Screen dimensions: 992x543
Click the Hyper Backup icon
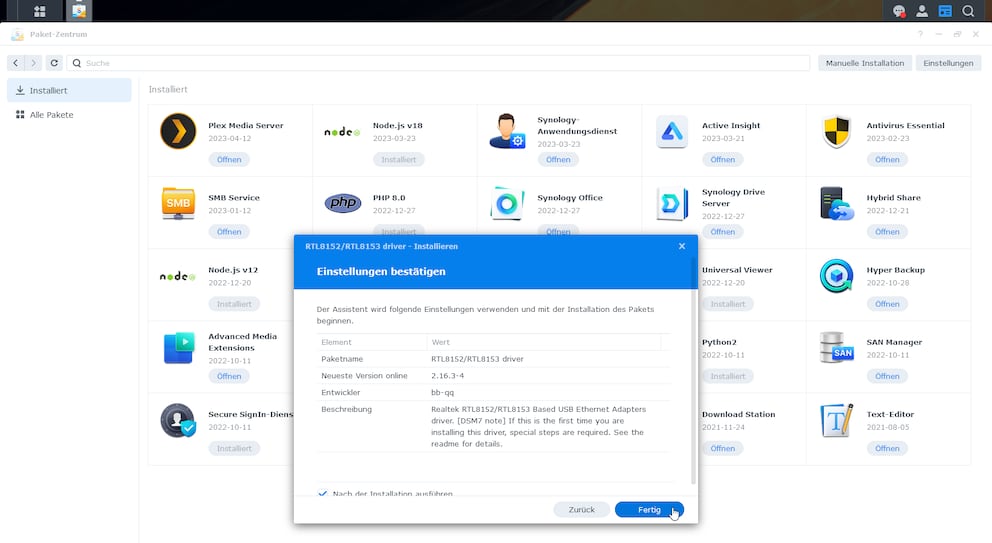pyautogui.click(x=836, y=276)
